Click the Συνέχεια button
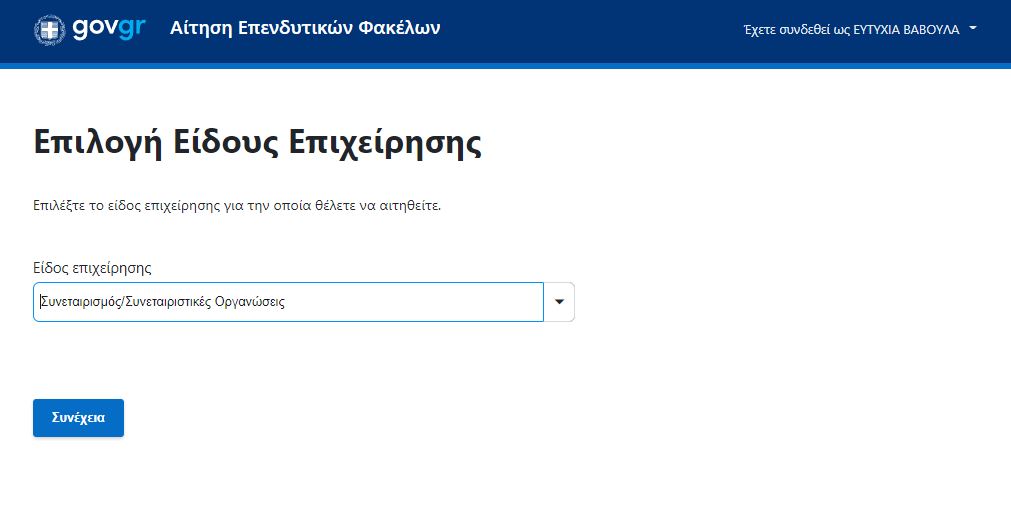 [78, 418]
